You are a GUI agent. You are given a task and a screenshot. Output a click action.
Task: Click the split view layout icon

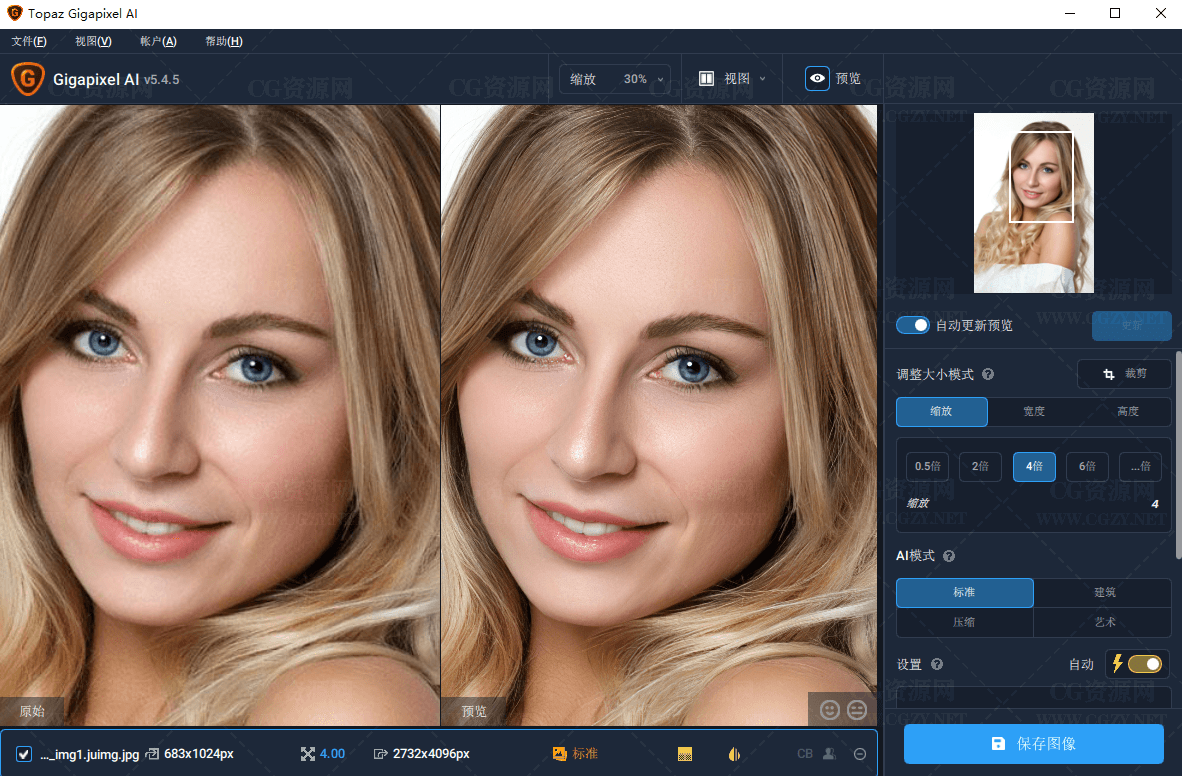coord(706,78)
